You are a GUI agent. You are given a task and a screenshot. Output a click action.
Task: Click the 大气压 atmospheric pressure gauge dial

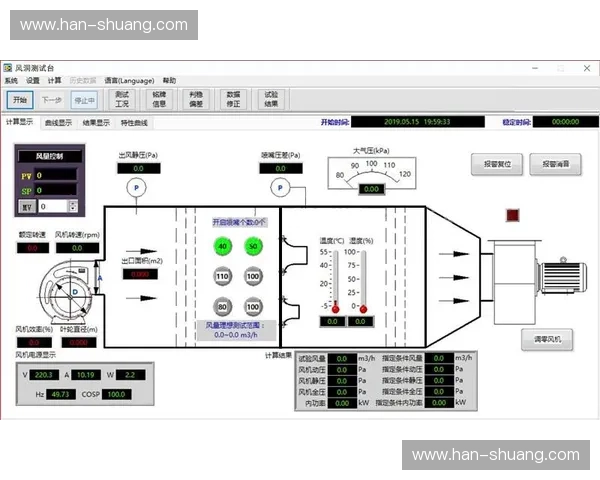tap(372, 174)
